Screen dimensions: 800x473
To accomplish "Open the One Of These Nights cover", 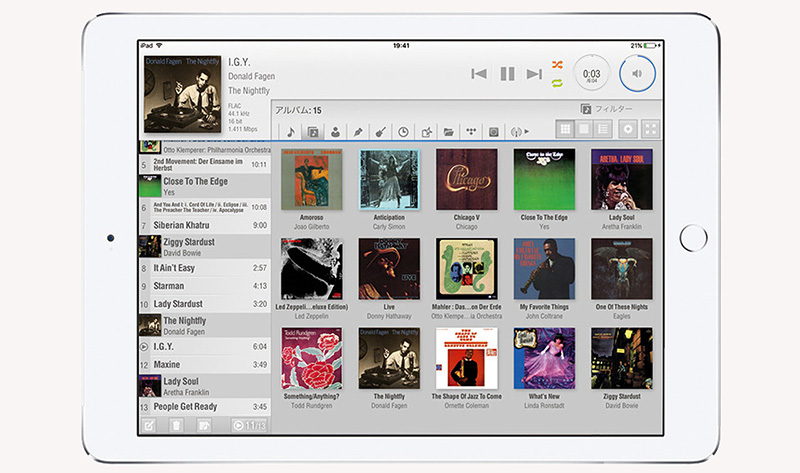I will coord(621,268).
